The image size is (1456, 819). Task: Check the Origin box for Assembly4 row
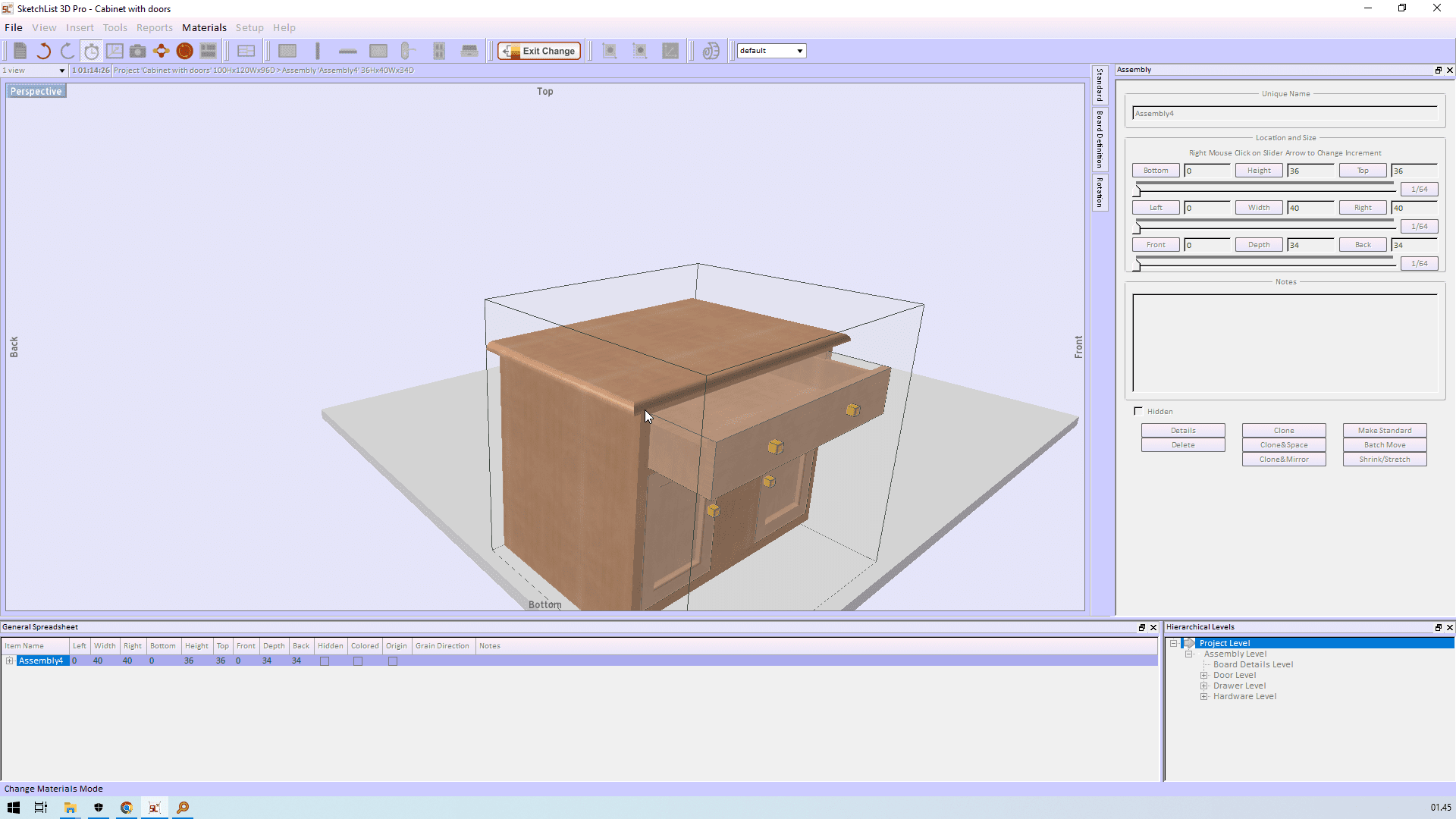tap(393, 661)
